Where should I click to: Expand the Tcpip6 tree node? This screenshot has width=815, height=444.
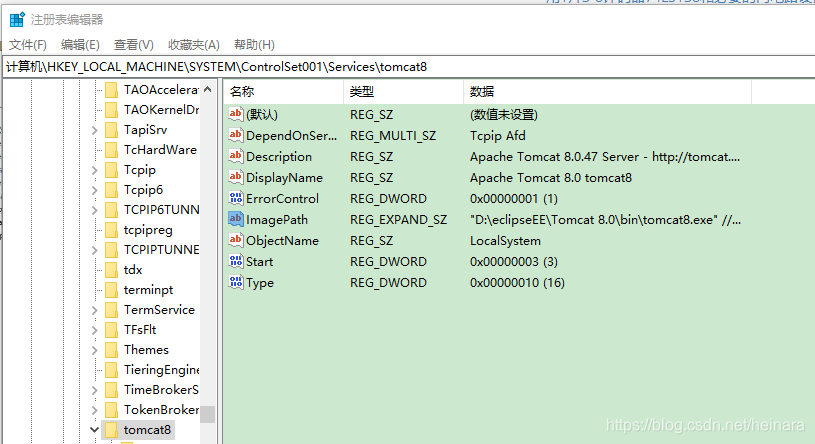click(95, 190)
